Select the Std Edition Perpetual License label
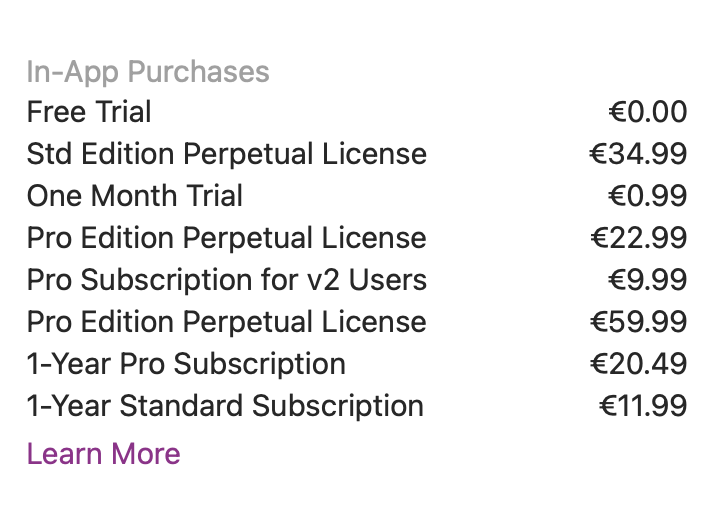This screenshot has height=512, width=718. tap(227, 154)
